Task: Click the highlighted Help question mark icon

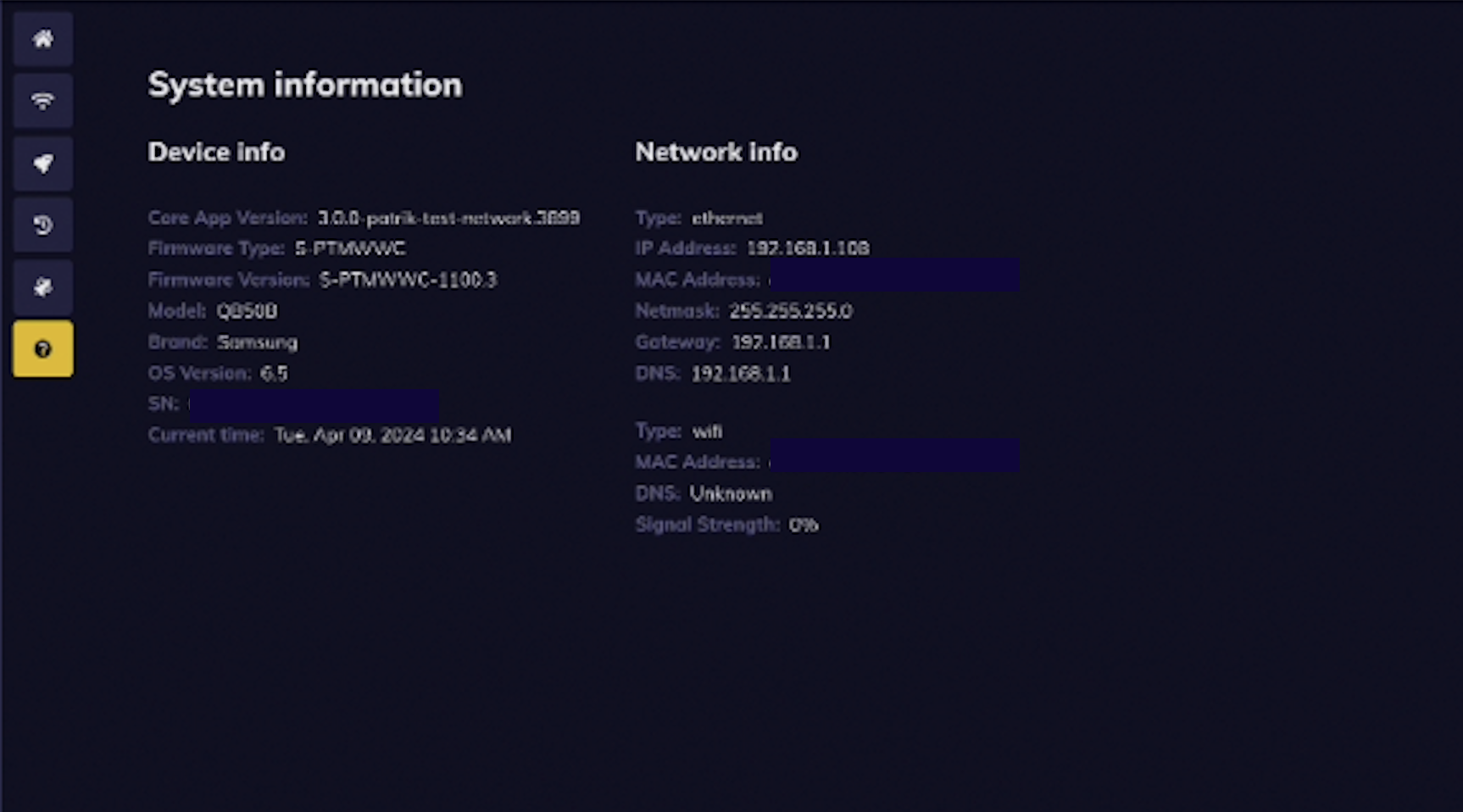Action: pos(42,348)
